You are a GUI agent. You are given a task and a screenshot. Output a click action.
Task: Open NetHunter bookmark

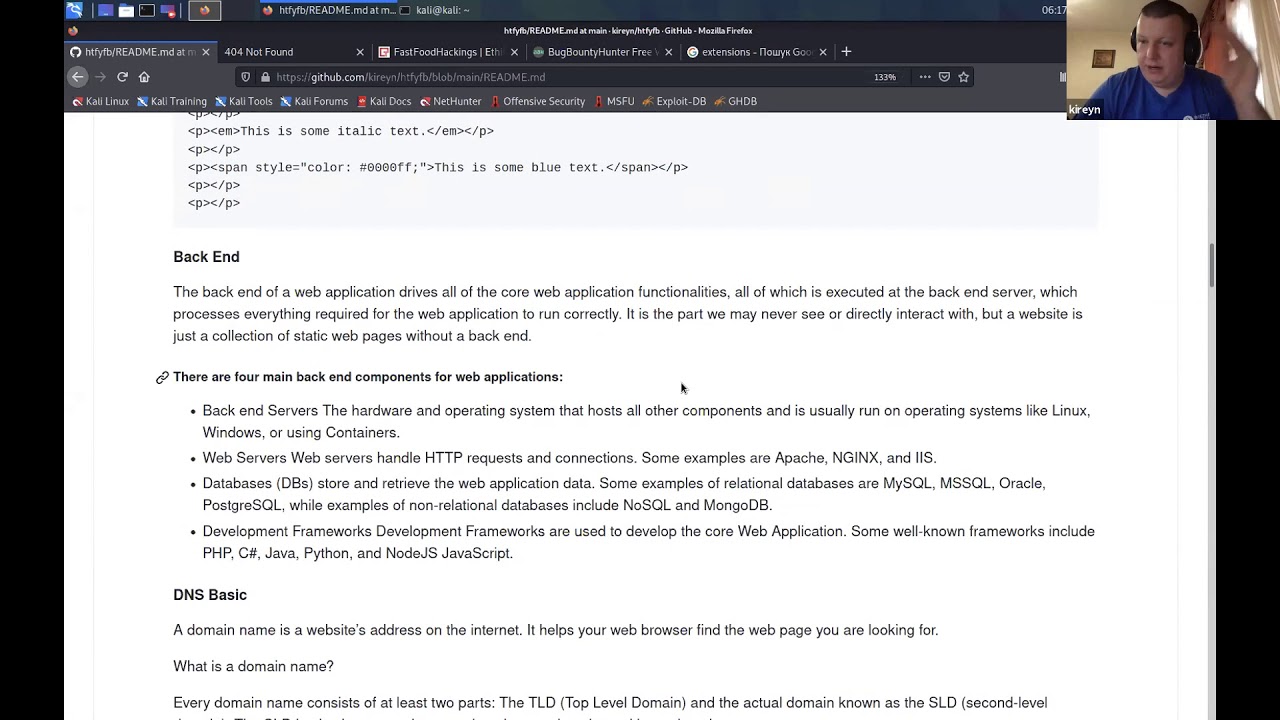(x=450, y=101)
